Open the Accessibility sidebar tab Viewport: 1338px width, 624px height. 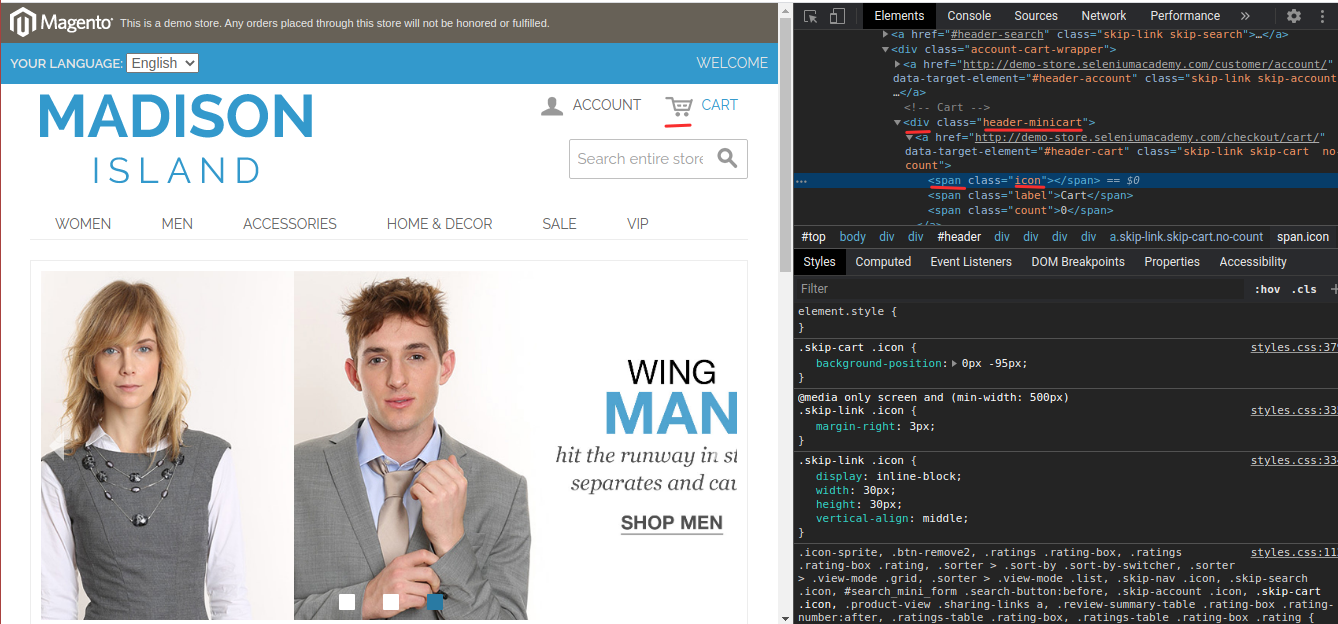click(1253, 262)
